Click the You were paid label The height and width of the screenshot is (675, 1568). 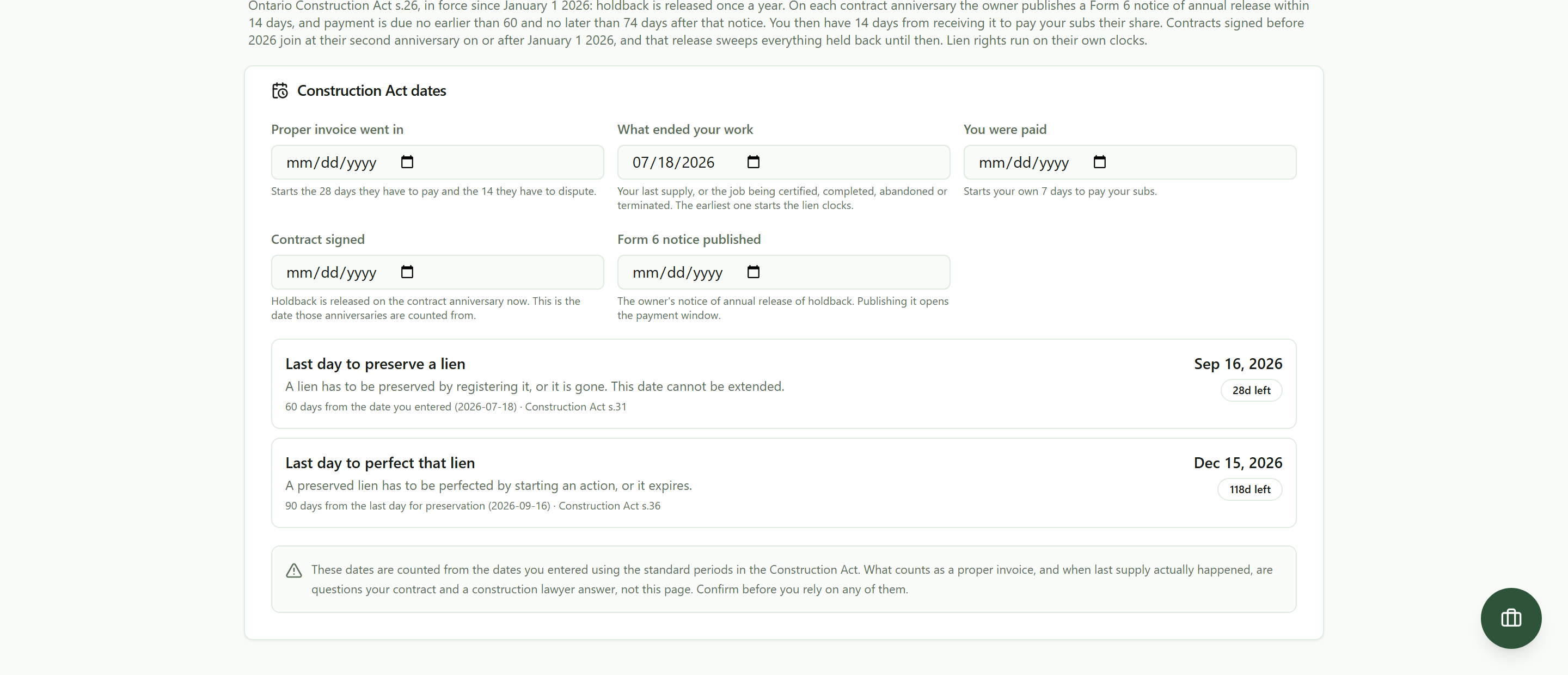[1005, 130]
